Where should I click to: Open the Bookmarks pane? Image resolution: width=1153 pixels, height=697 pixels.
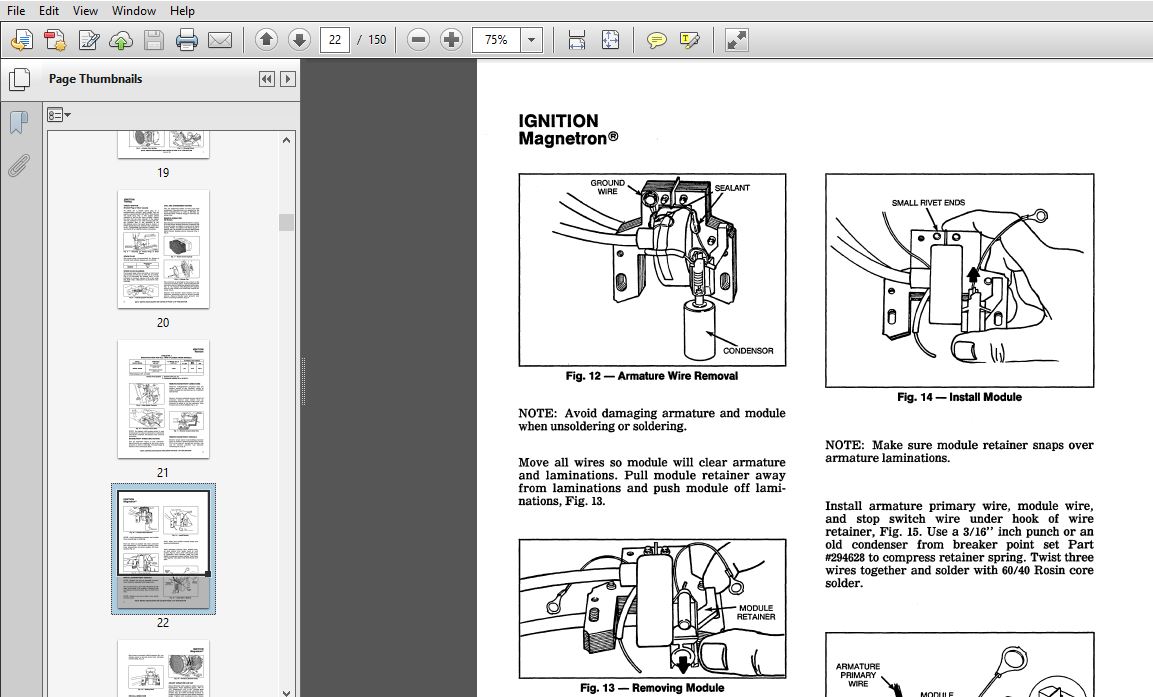coord(19,122)
